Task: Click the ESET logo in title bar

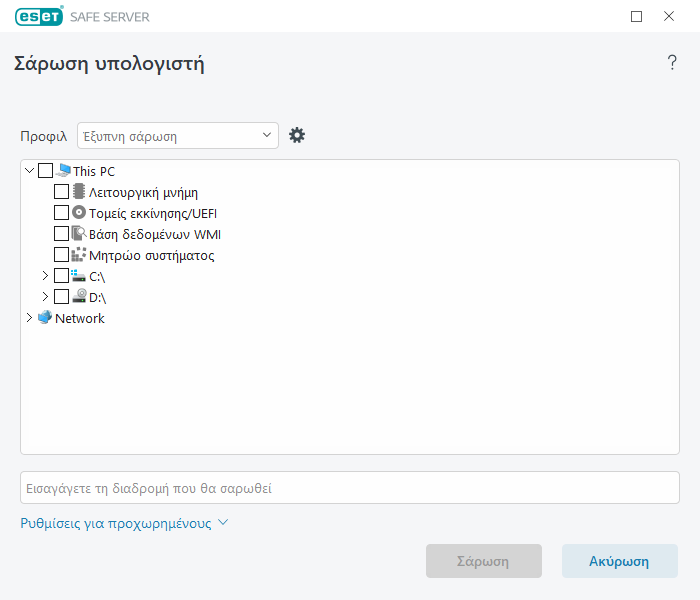Action: [39, 17]
